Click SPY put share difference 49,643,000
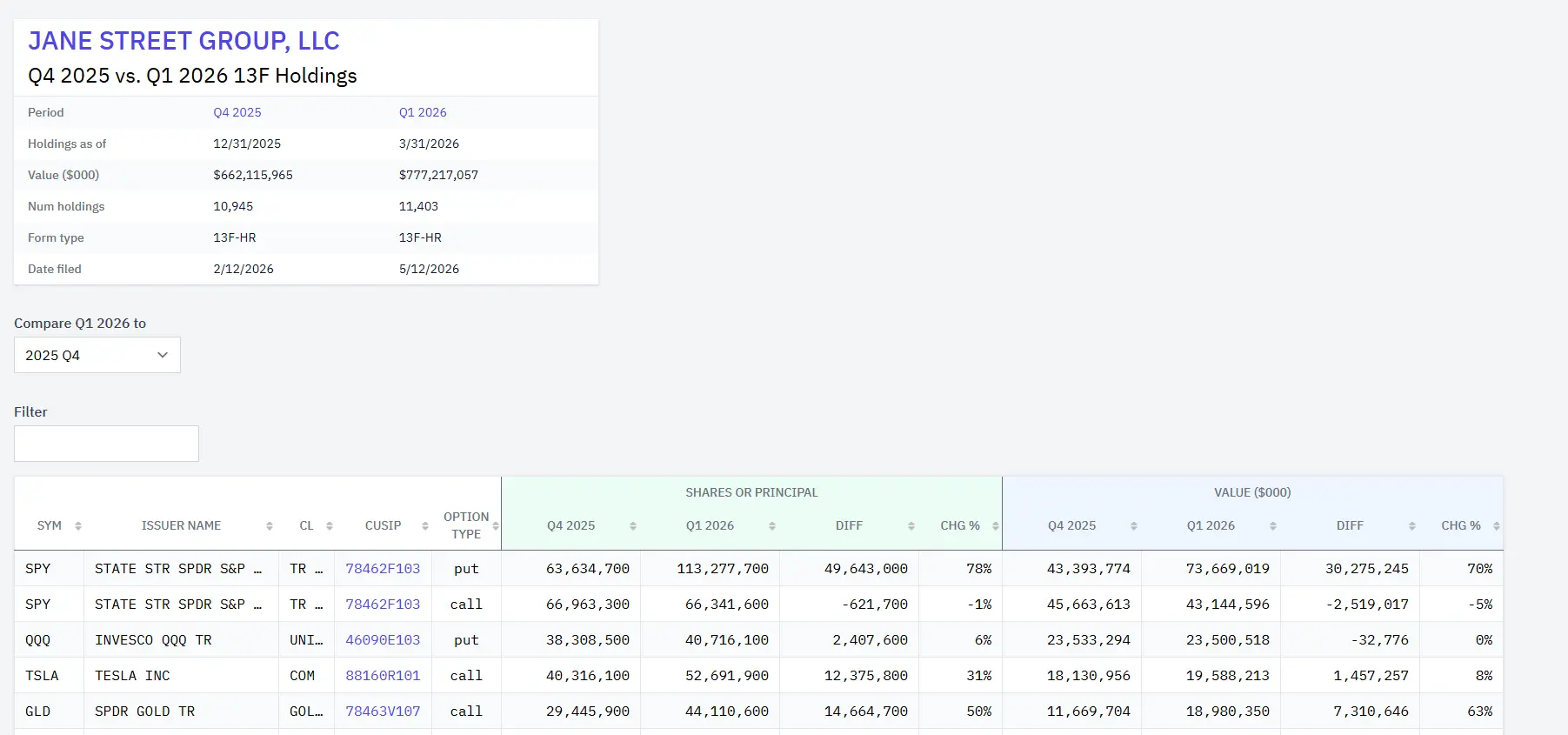The image size is (1568, 735). point(866,569)
